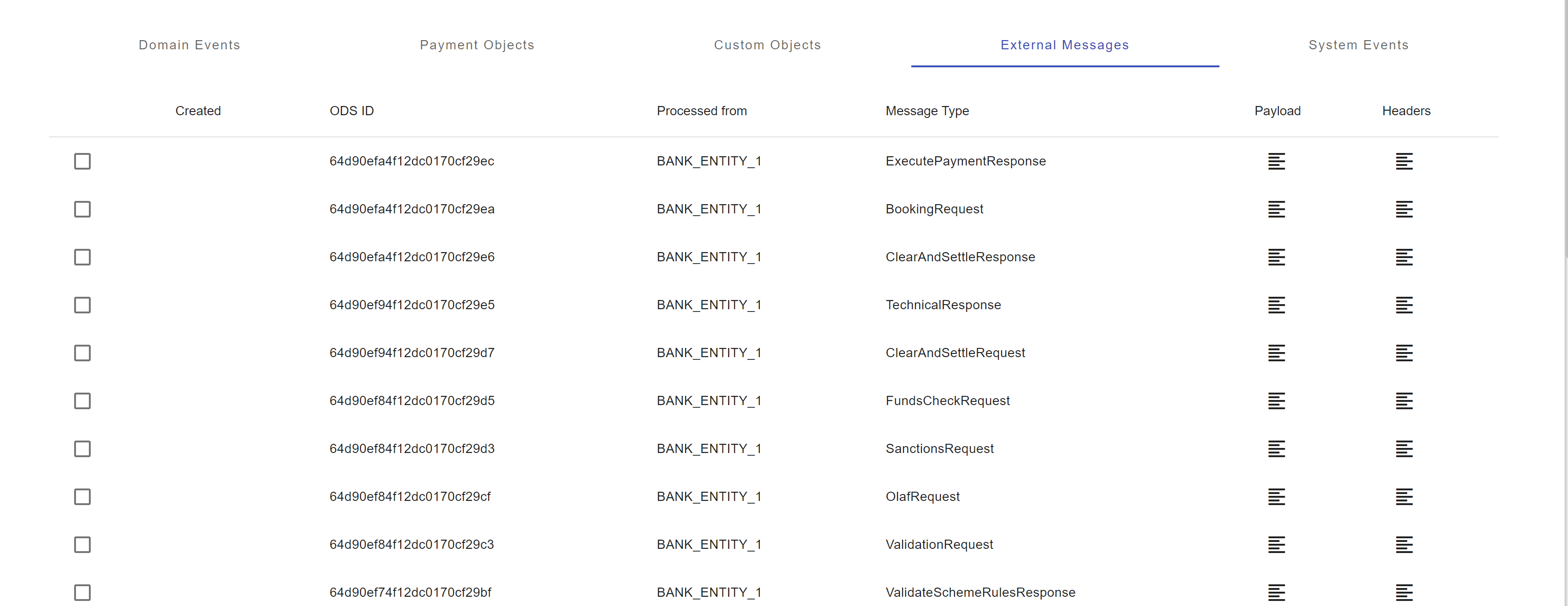1568x606 pixels.
Task: Switch to the Domain Events tab
Action: pyautogui.click(x=189, y=44)
